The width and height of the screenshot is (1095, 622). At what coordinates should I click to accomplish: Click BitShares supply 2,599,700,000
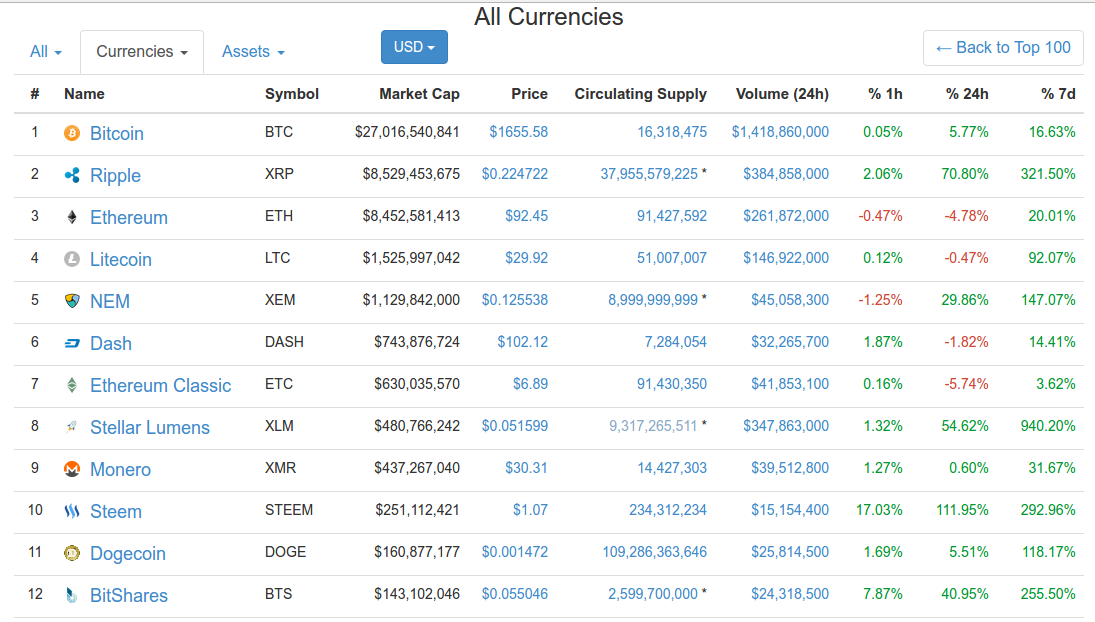click(x=653, y=594)
